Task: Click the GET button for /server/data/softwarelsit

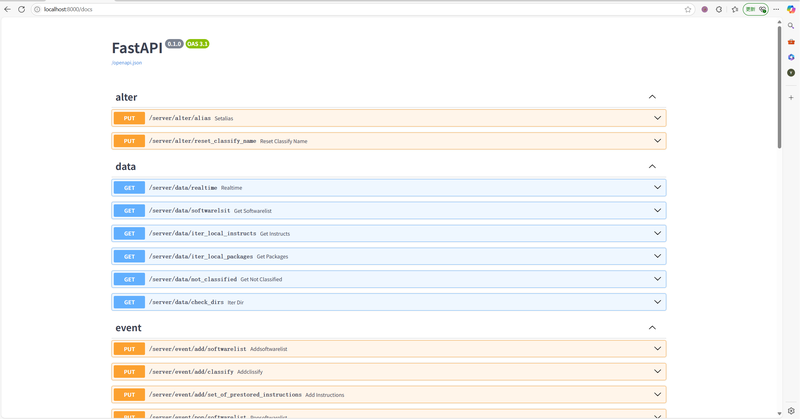Action: pyautogui.click(x=129, y=210)
